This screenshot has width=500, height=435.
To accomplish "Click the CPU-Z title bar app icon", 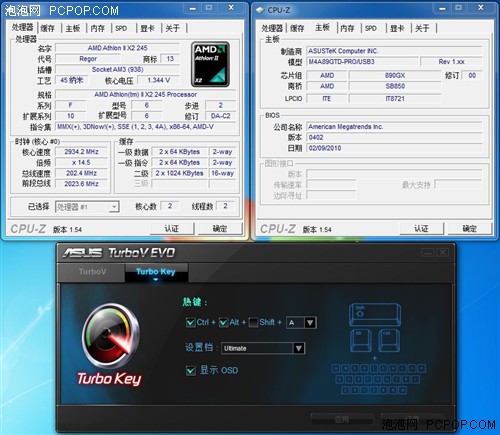I will pyautogui.click(x=260, y=10).
